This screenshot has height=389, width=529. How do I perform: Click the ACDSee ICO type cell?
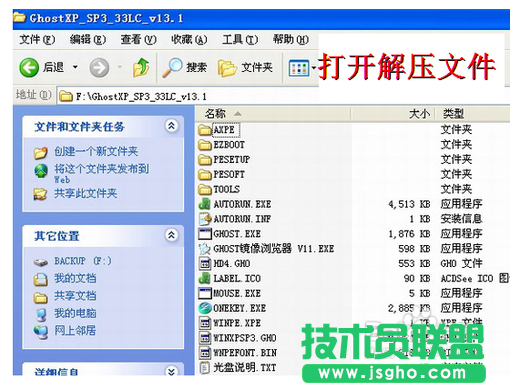point(475,278)
